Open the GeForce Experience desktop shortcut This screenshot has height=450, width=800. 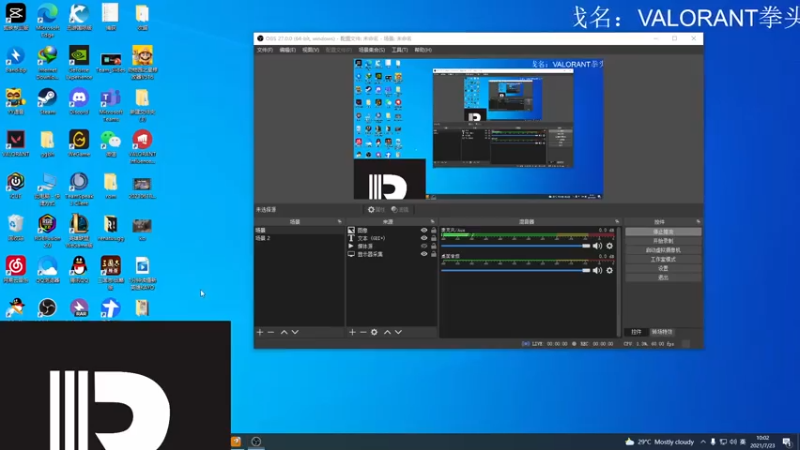click(79, 63)
